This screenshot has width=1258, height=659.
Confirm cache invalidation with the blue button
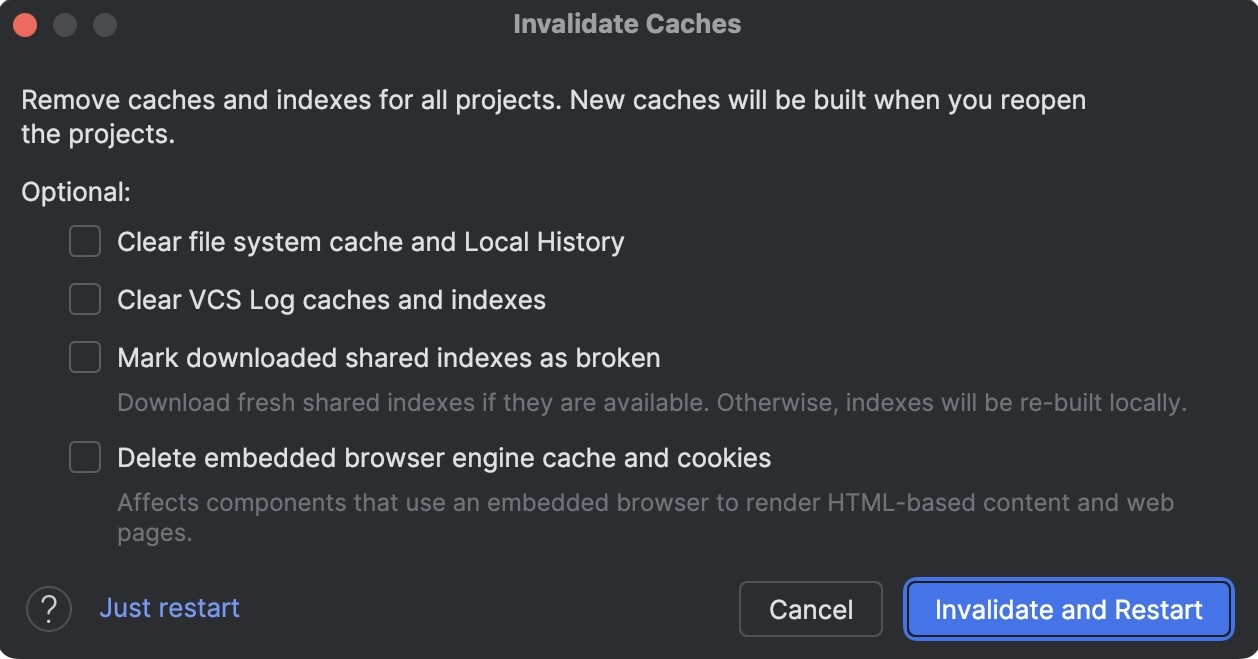click(x=1067, y=609)
